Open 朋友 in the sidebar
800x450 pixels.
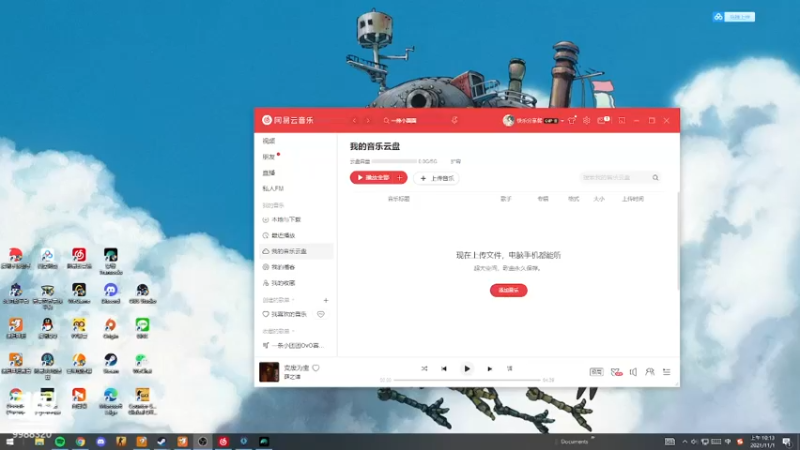pyautogui.click(x=269, y=157)
